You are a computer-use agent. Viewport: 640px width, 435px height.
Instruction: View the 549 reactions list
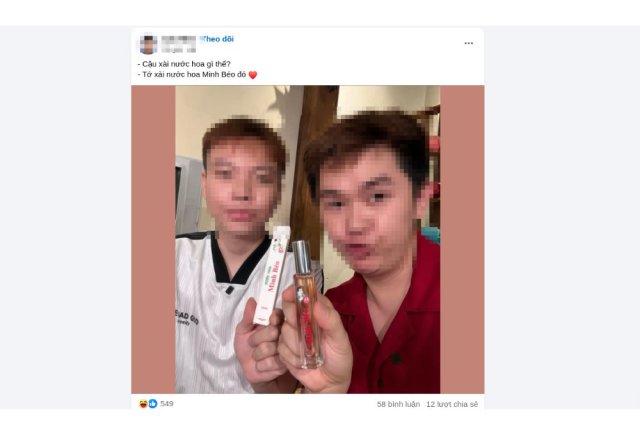167,404
